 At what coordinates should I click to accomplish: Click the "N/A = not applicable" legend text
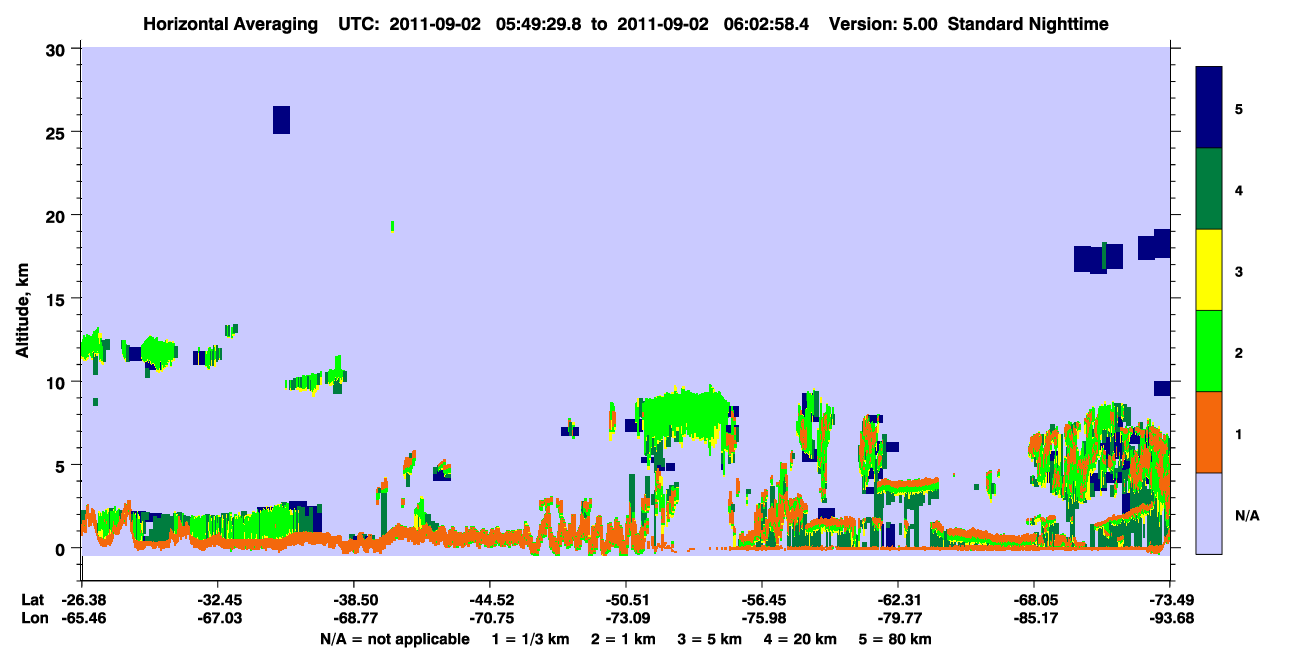click(394, 639)
